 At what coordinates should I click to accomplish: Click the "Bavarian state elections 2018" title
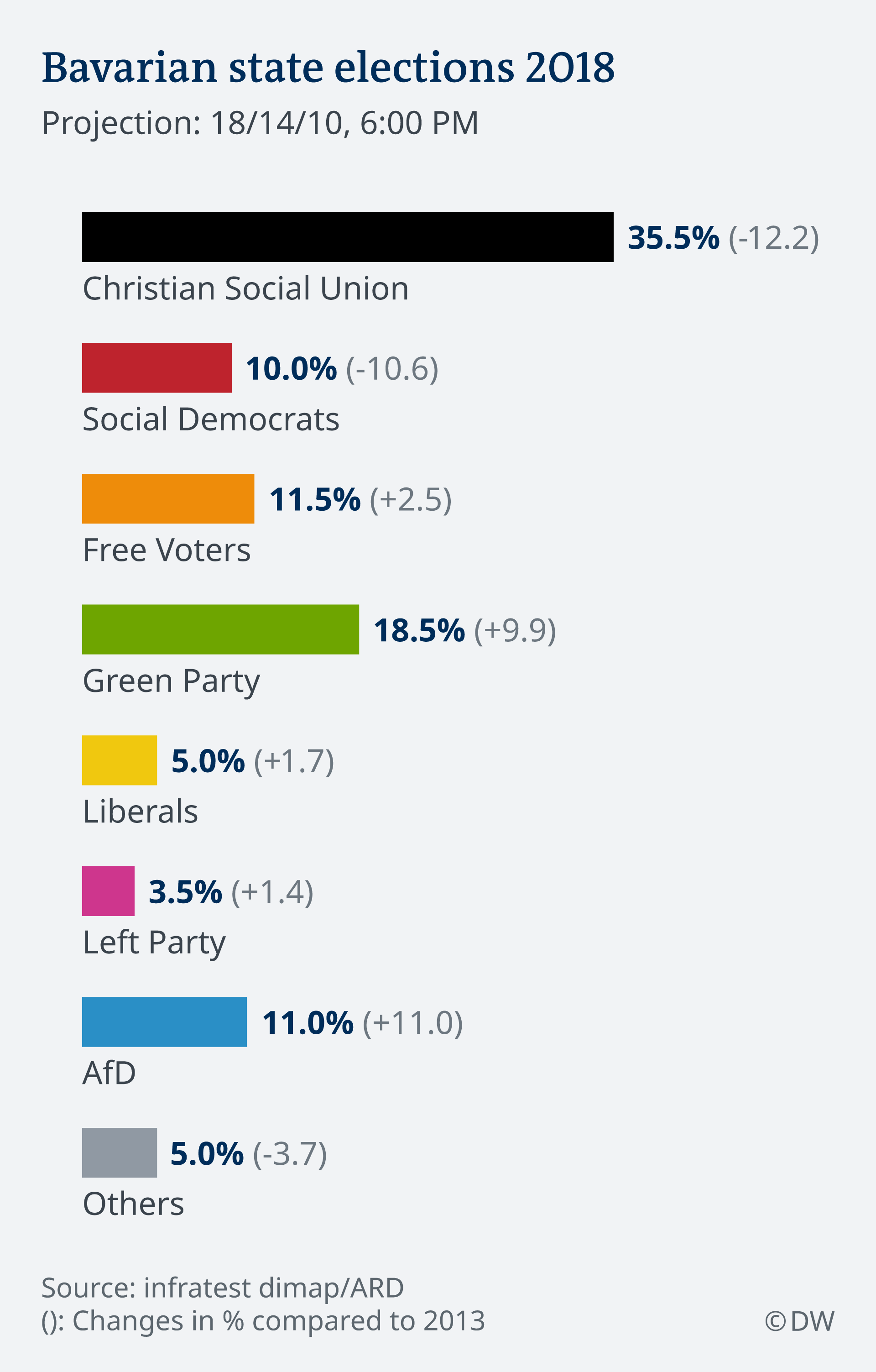[328, 67]
